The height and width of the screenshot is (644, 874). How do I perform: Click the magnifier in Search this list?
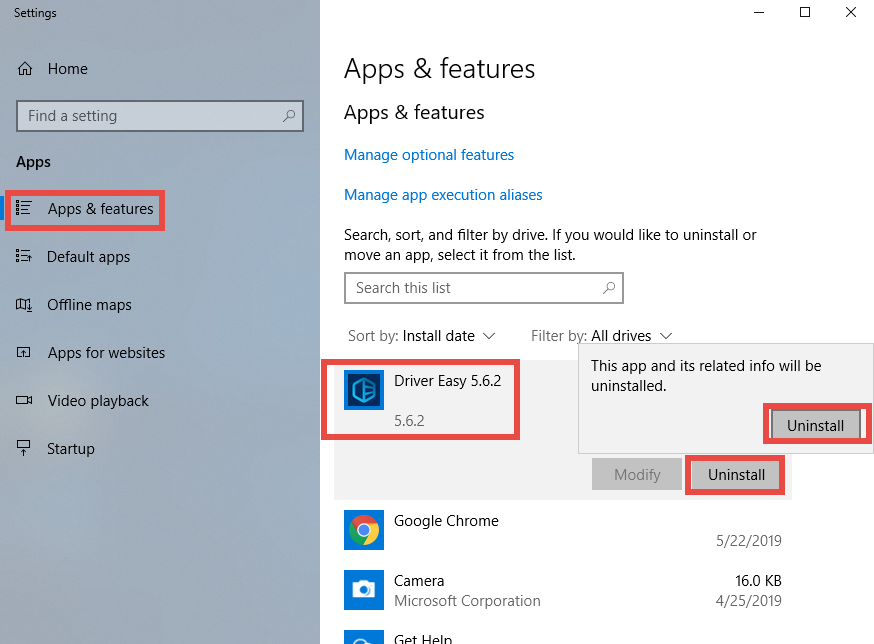coord(609,288)
